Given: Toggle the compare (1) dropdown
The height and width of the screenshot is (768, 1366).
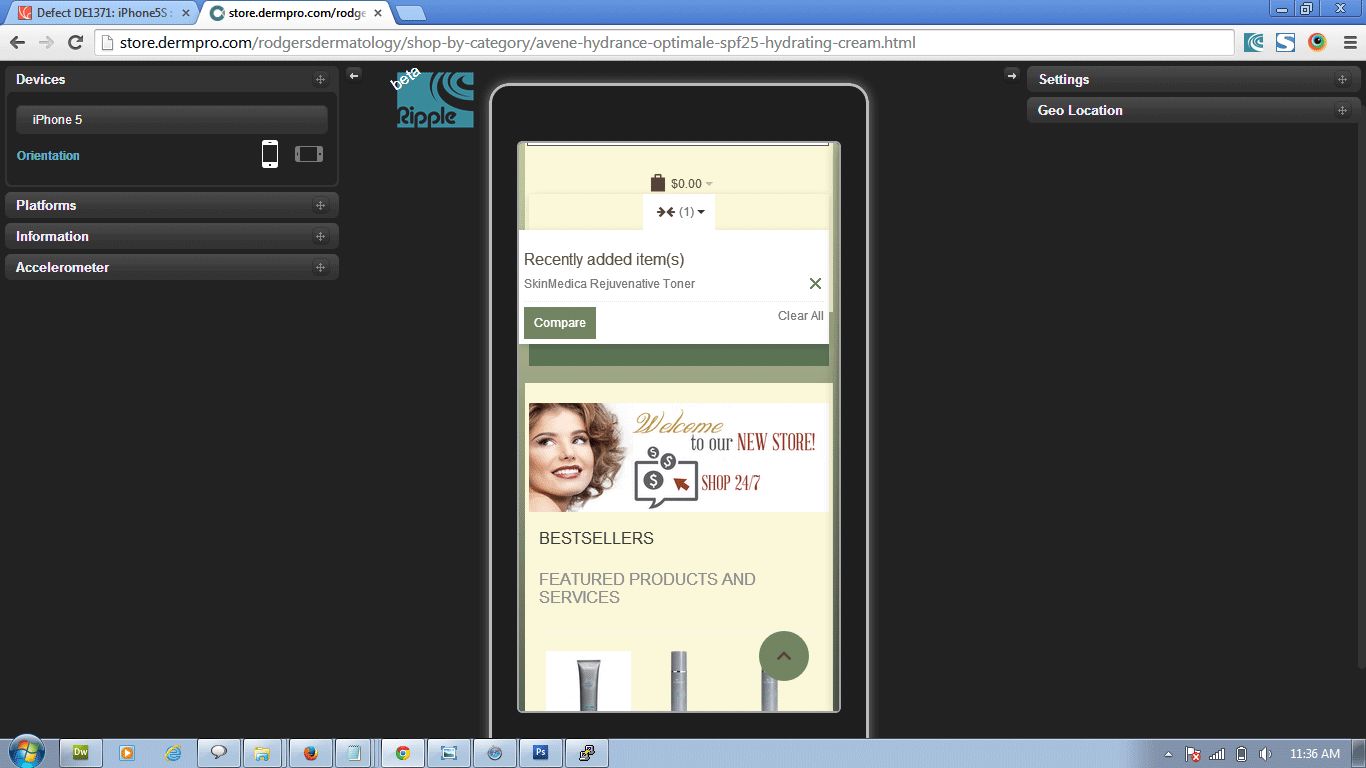Looking at the screenshot, I should click(680, 212).
